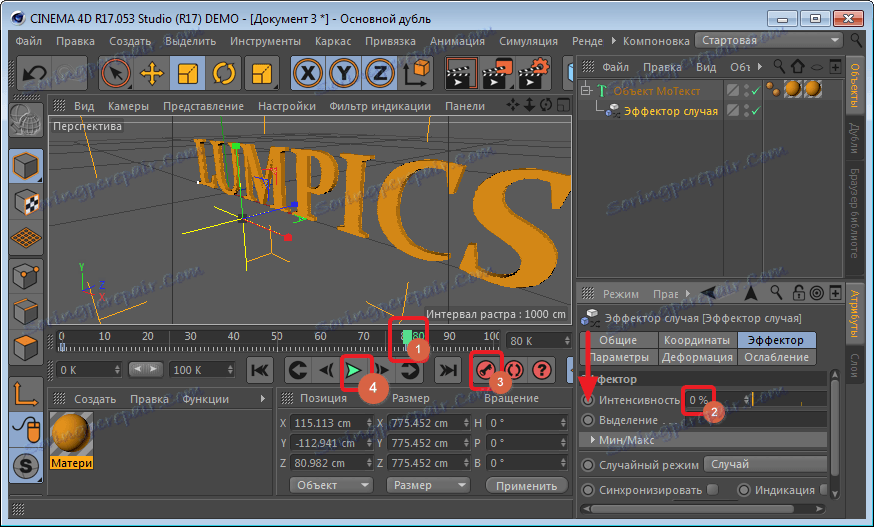
Task: Click Выделение keyframe circle
Action: pyautogui.click(x=587, y=419)
